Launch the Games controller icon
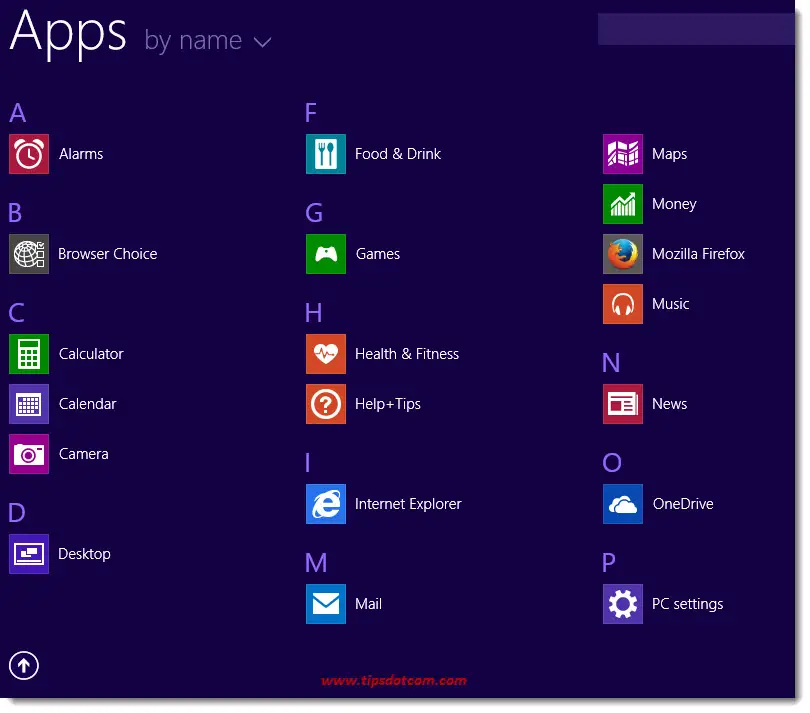The image size is (810, 713). point(326,254)
